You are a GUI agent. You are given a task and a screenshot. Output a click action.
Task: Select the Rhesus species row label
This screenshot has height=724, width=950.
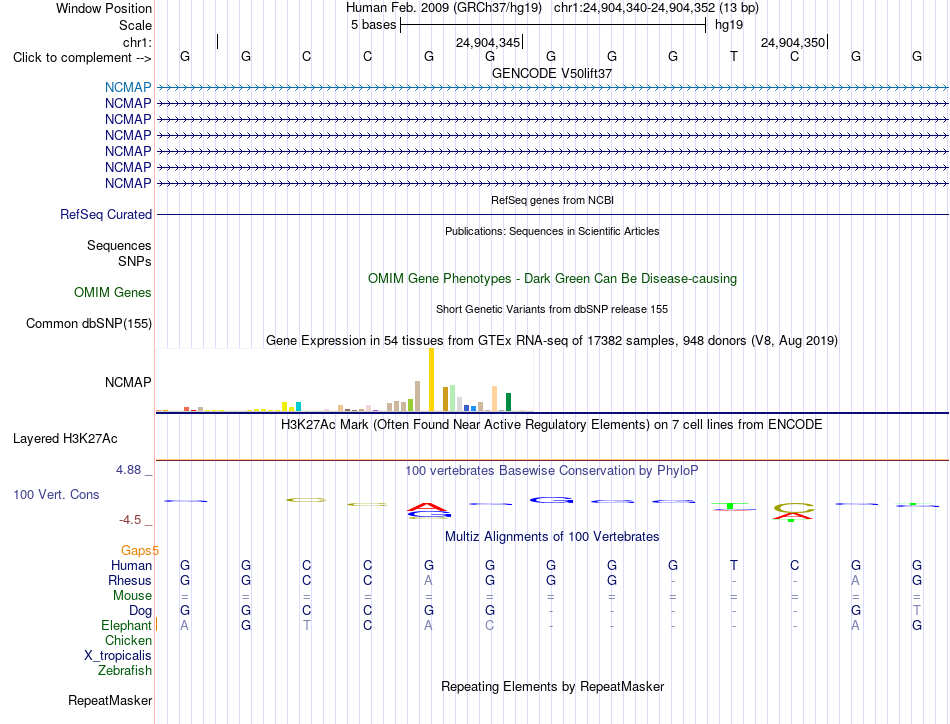click(130, 580)
